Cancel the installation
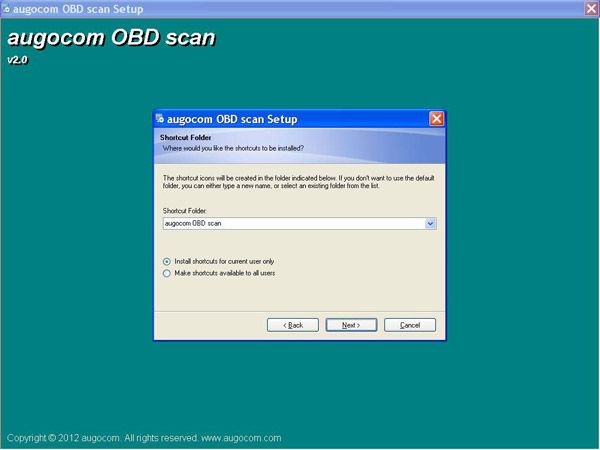 click(410, 325)
